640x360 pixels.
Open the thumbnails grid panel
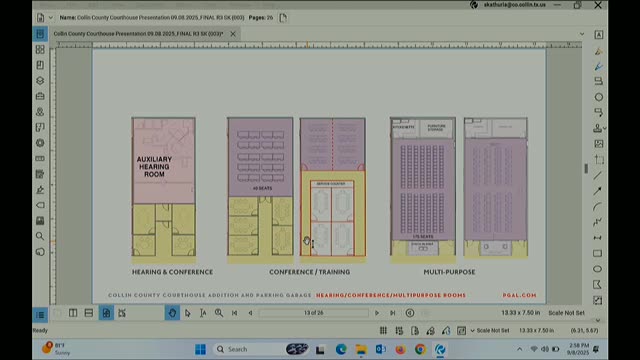(40, 49)
